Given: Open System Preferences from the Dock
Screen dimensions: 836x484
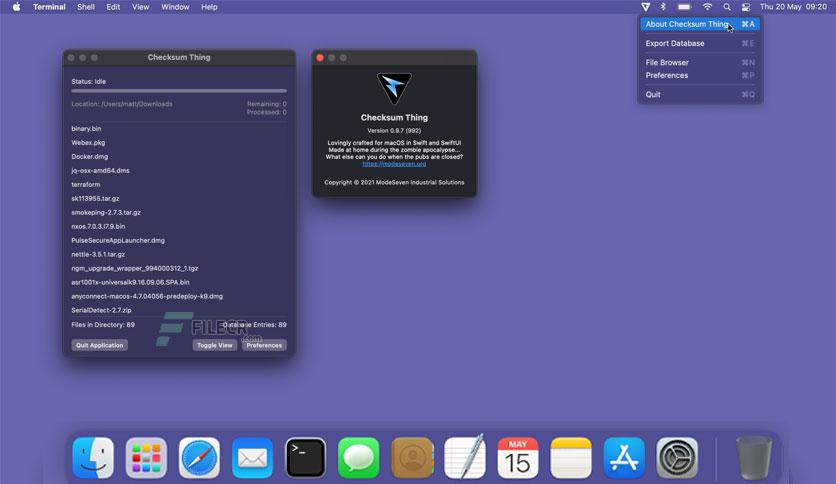Looking at the screenshot, I should pos(677,457).
